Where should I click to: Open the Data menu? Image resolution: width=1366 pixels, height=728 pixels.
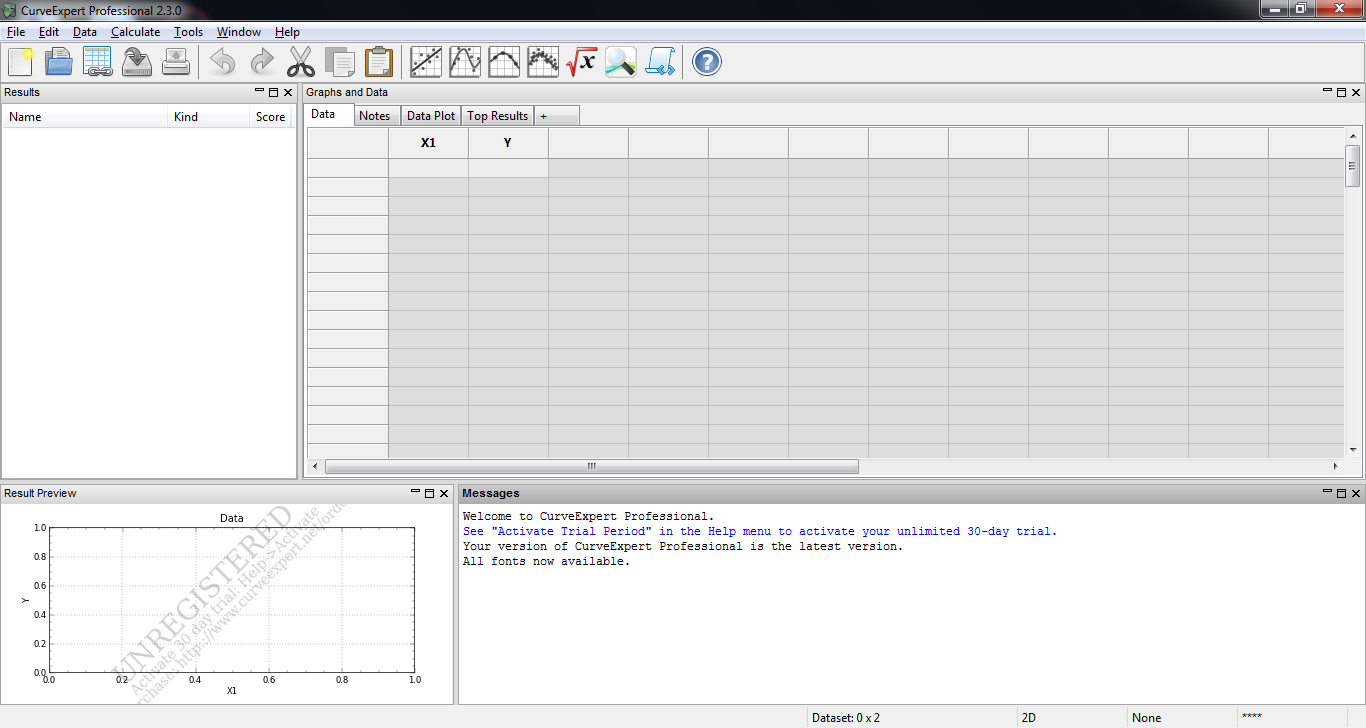(x=85, y=32)
